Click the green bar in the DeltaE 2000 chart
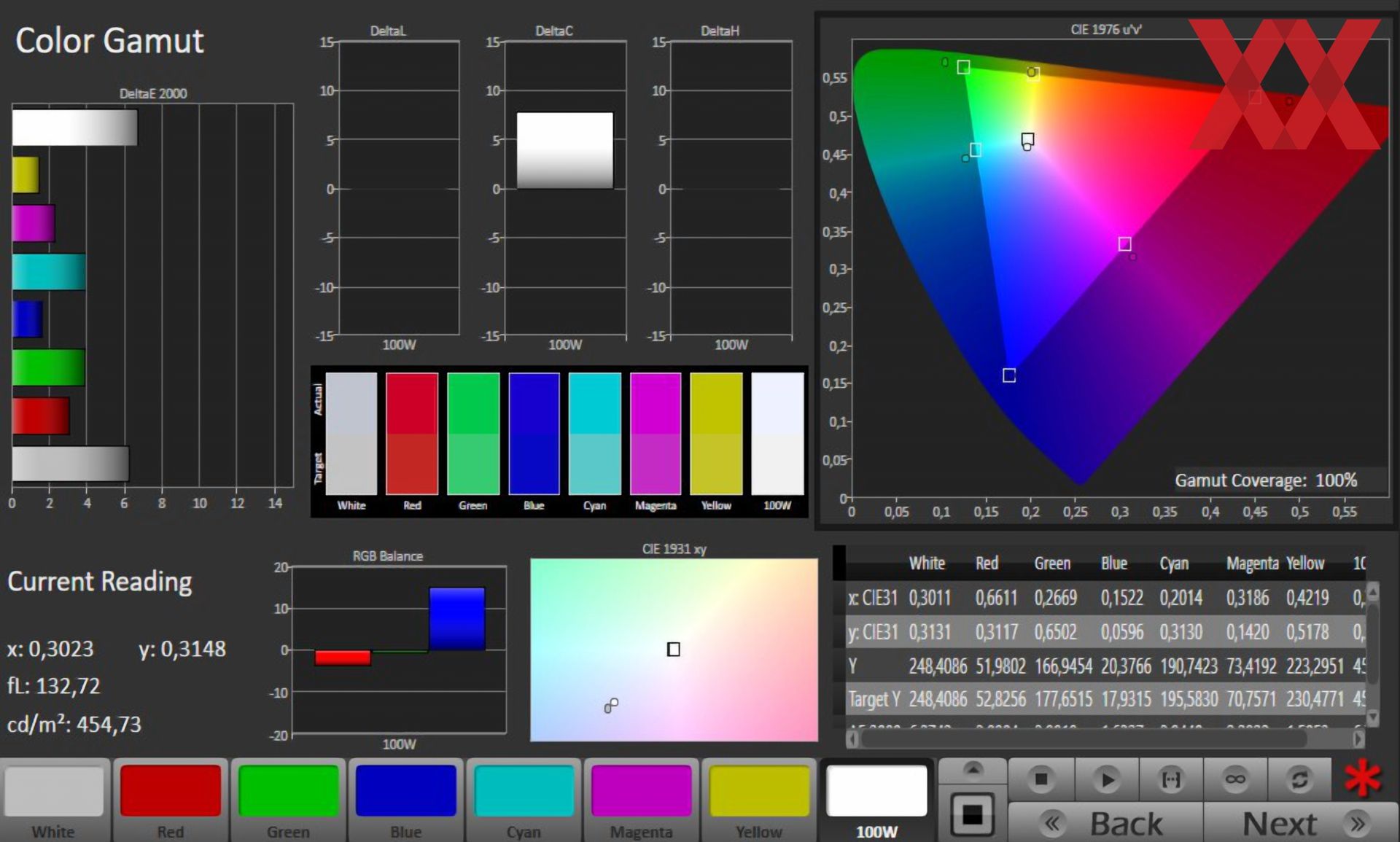 [x=48, y=367]
